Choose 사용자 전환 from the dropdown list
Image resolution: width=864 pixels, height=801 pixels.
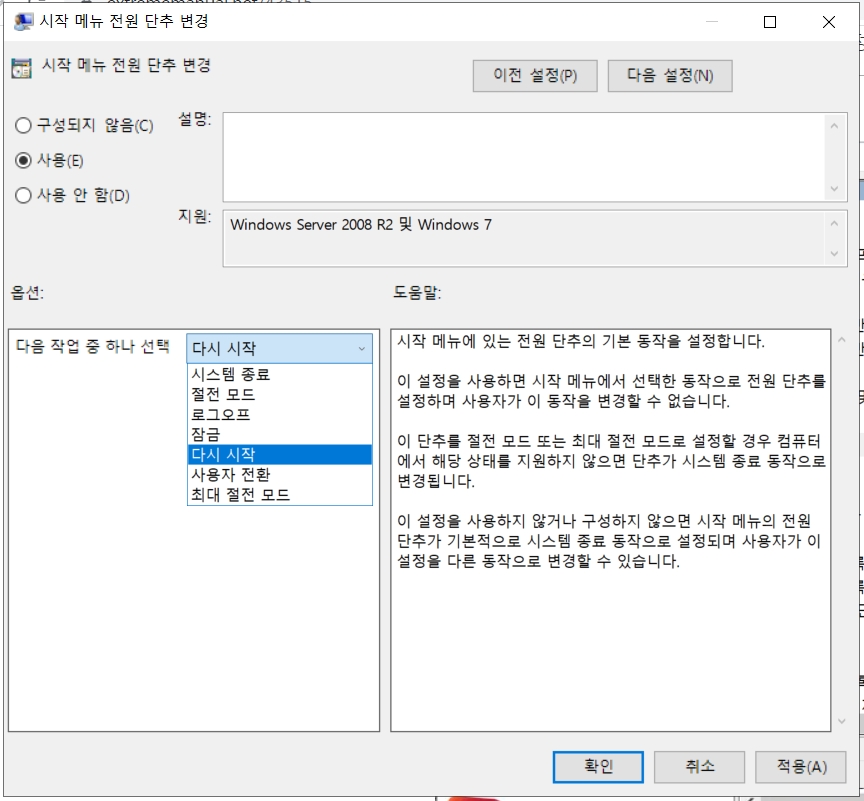(280, 474)
